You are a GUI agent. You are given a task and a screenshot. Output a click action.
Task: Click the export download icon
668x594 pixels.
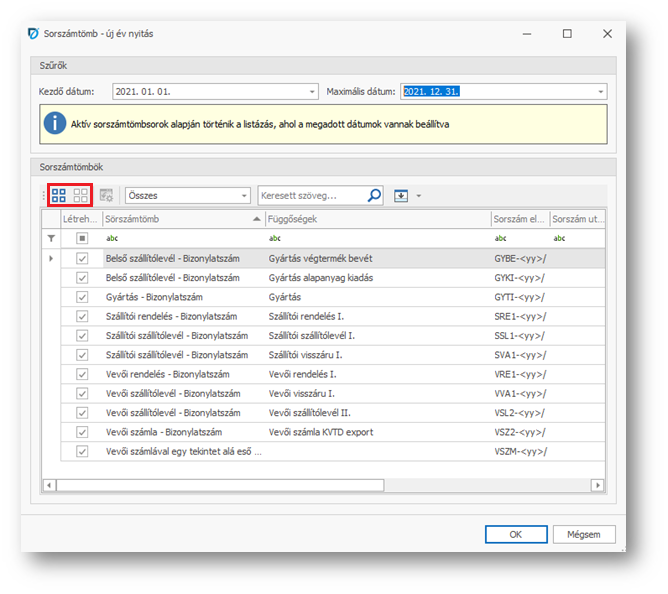coord(402,196)
